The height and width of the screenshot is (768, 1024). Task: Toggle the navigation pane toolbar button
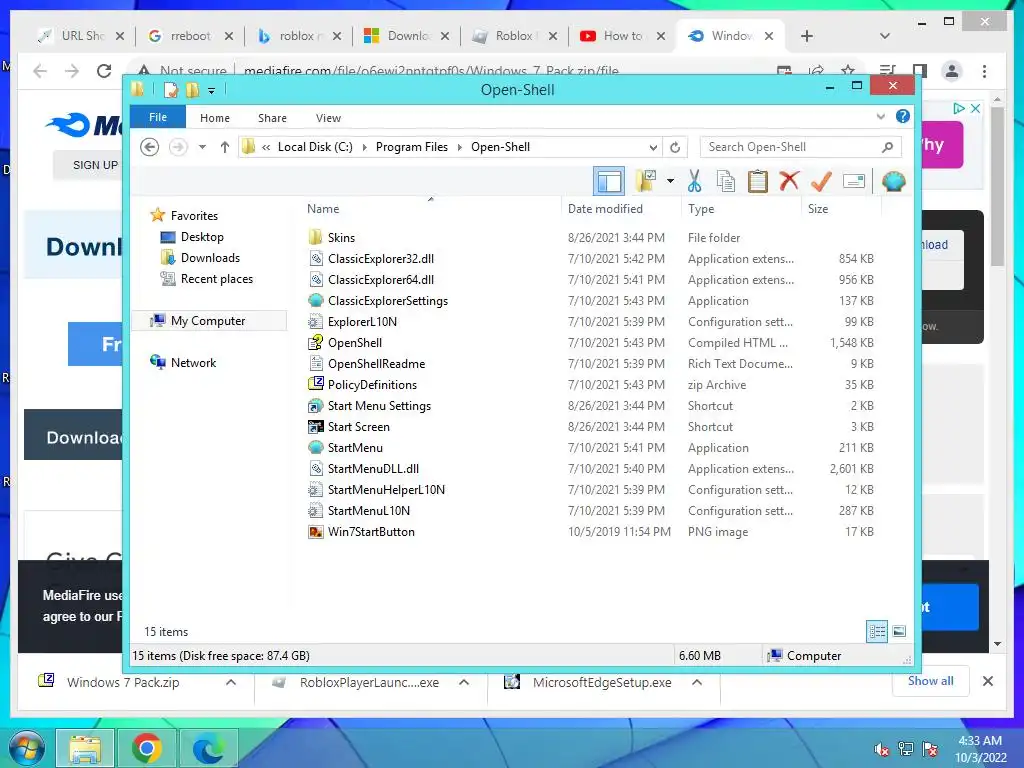point(609,181)
